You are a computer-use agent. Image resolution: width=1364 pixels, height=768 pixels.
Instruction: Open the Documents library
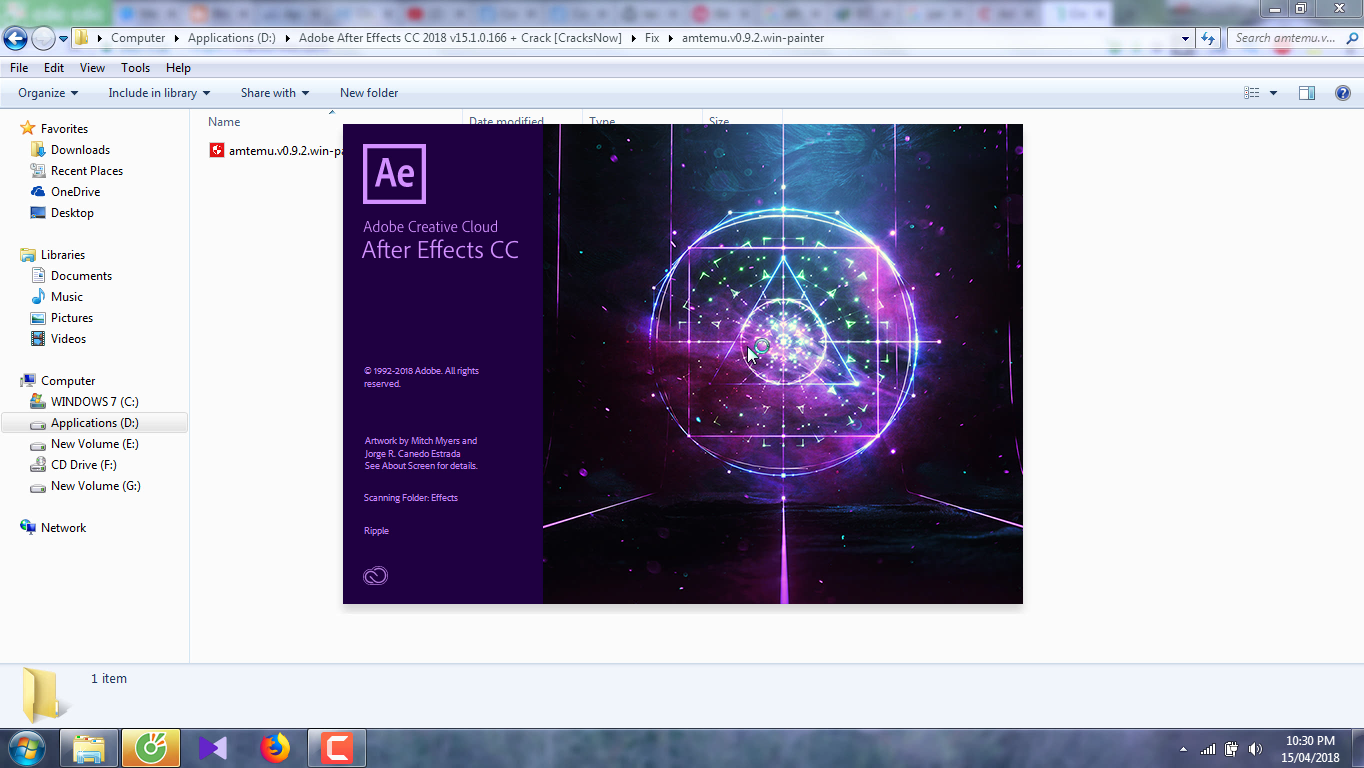[x=81, y=276]
